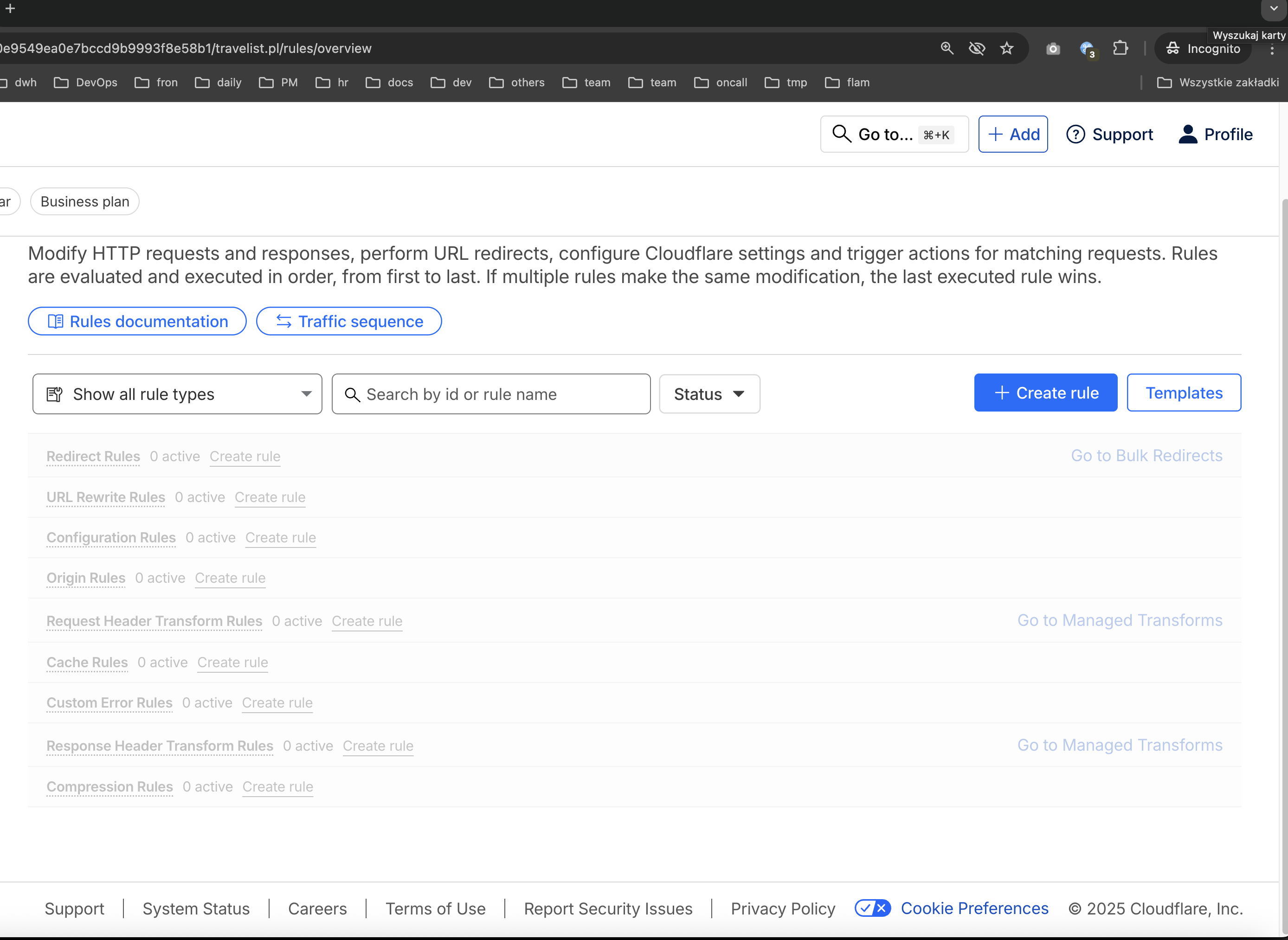Click the Go to Bulk Redirects link
This screenshot has width=1288, height=940.
(1146, 455)
